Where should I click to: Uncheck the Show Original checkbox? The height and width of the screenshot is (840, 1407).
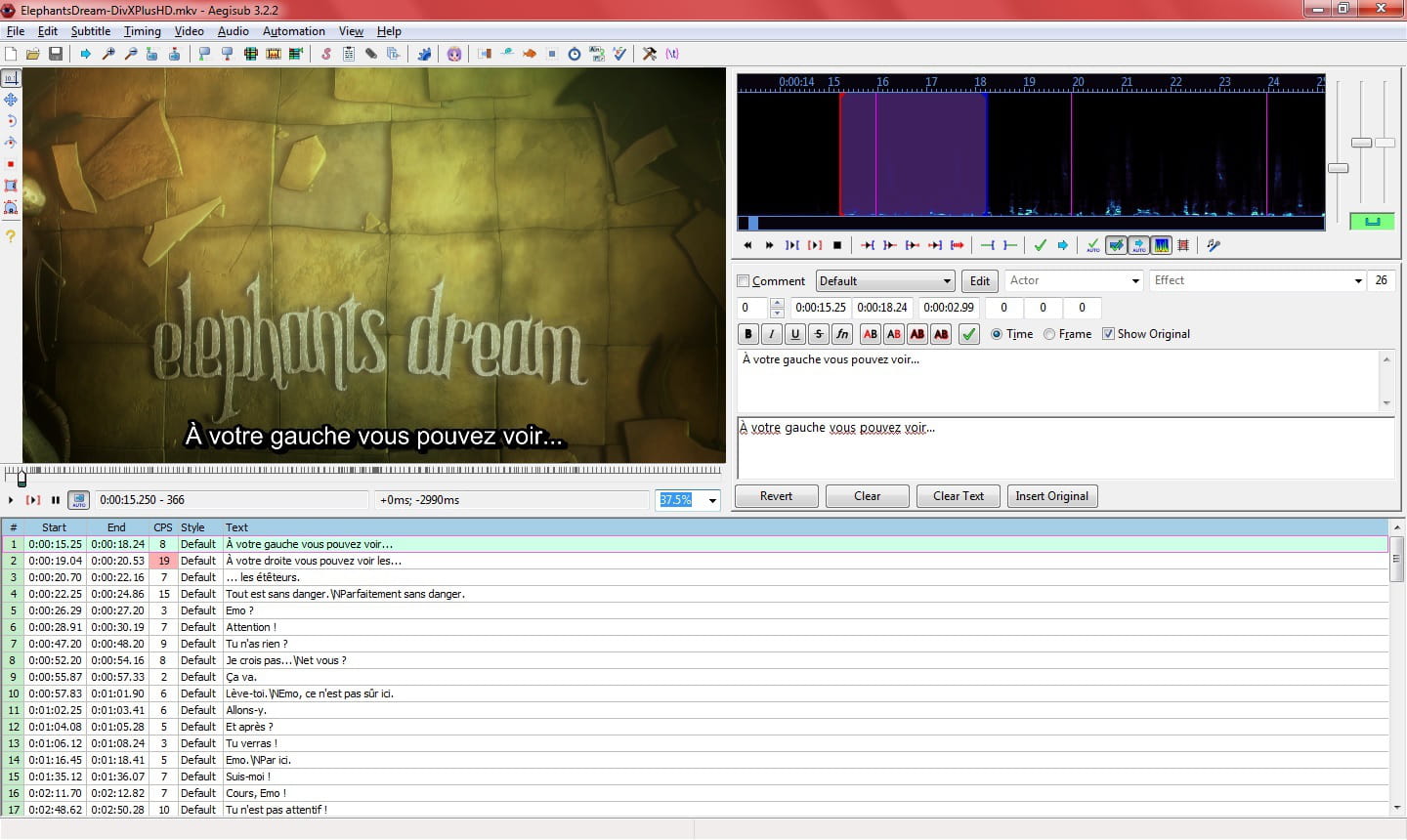[1108, 334]
